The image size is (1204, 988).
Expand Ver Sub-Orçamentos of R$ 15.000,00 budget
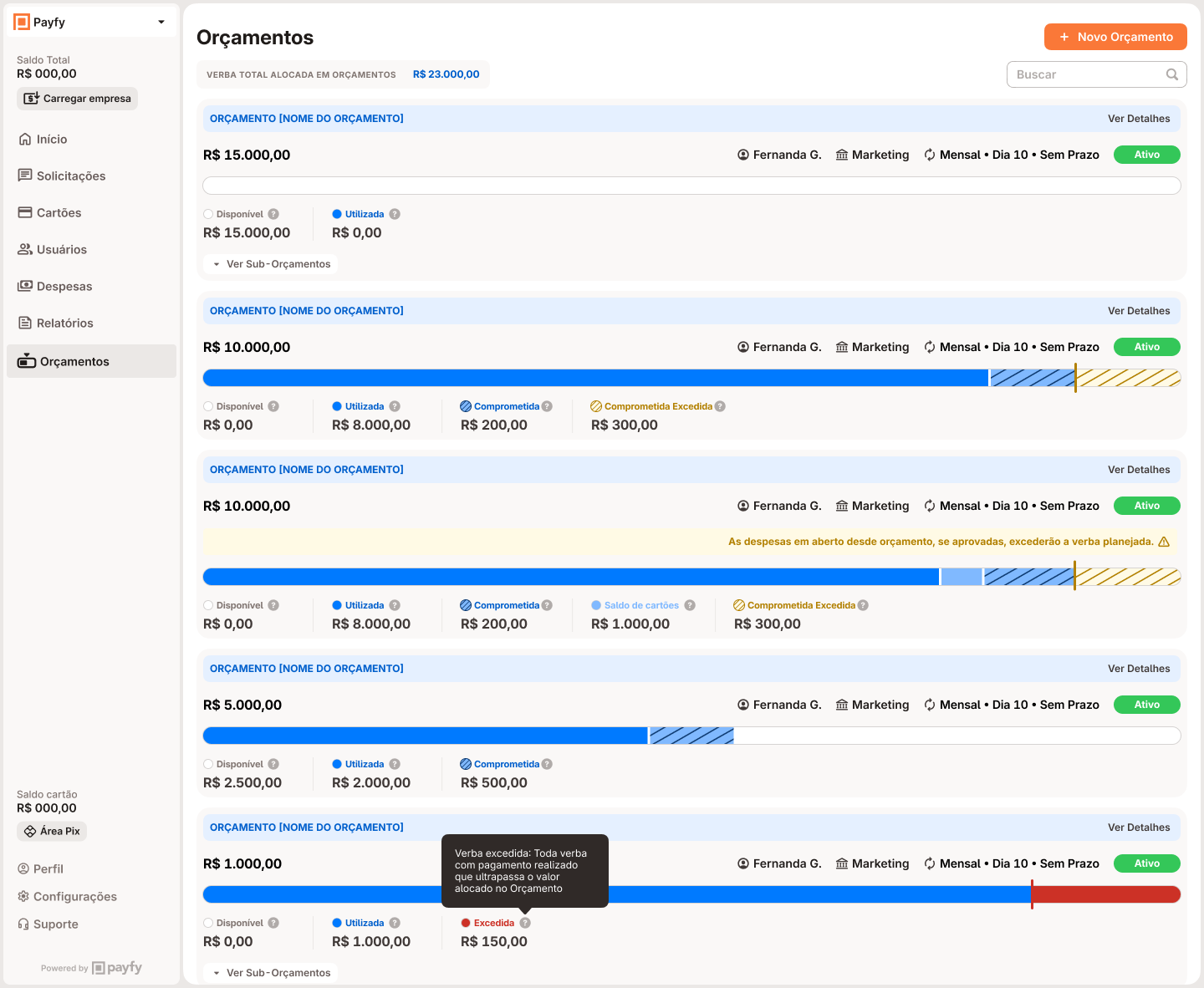271,264
